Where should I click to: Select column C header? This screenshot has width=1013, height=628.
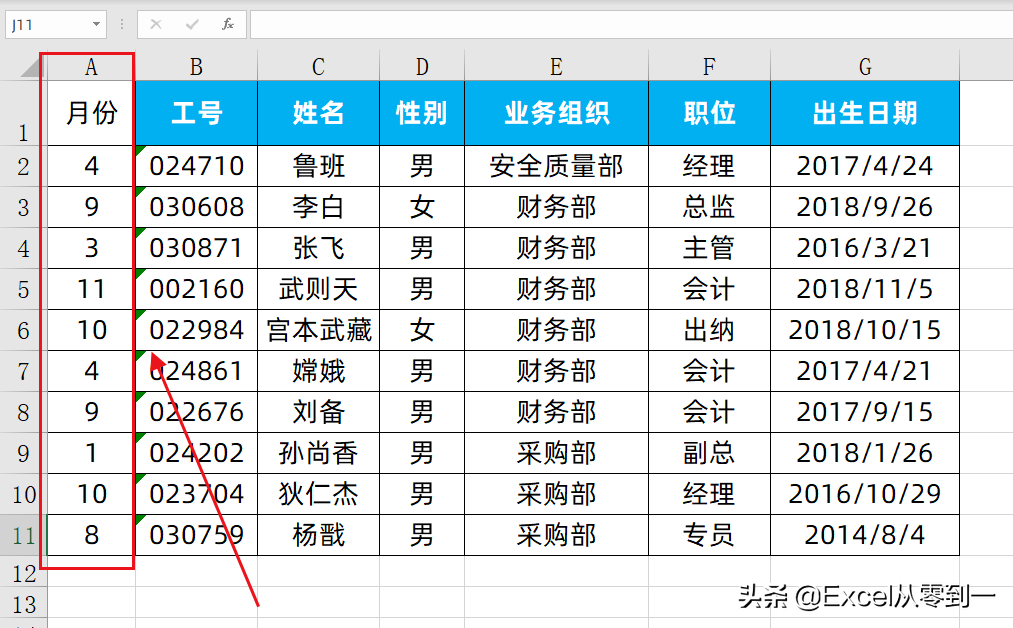coord(319,66)
